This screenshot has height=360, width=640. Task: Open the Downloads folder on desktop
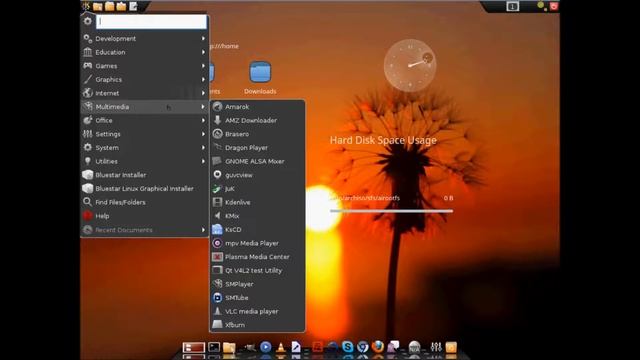pos(260,78)
